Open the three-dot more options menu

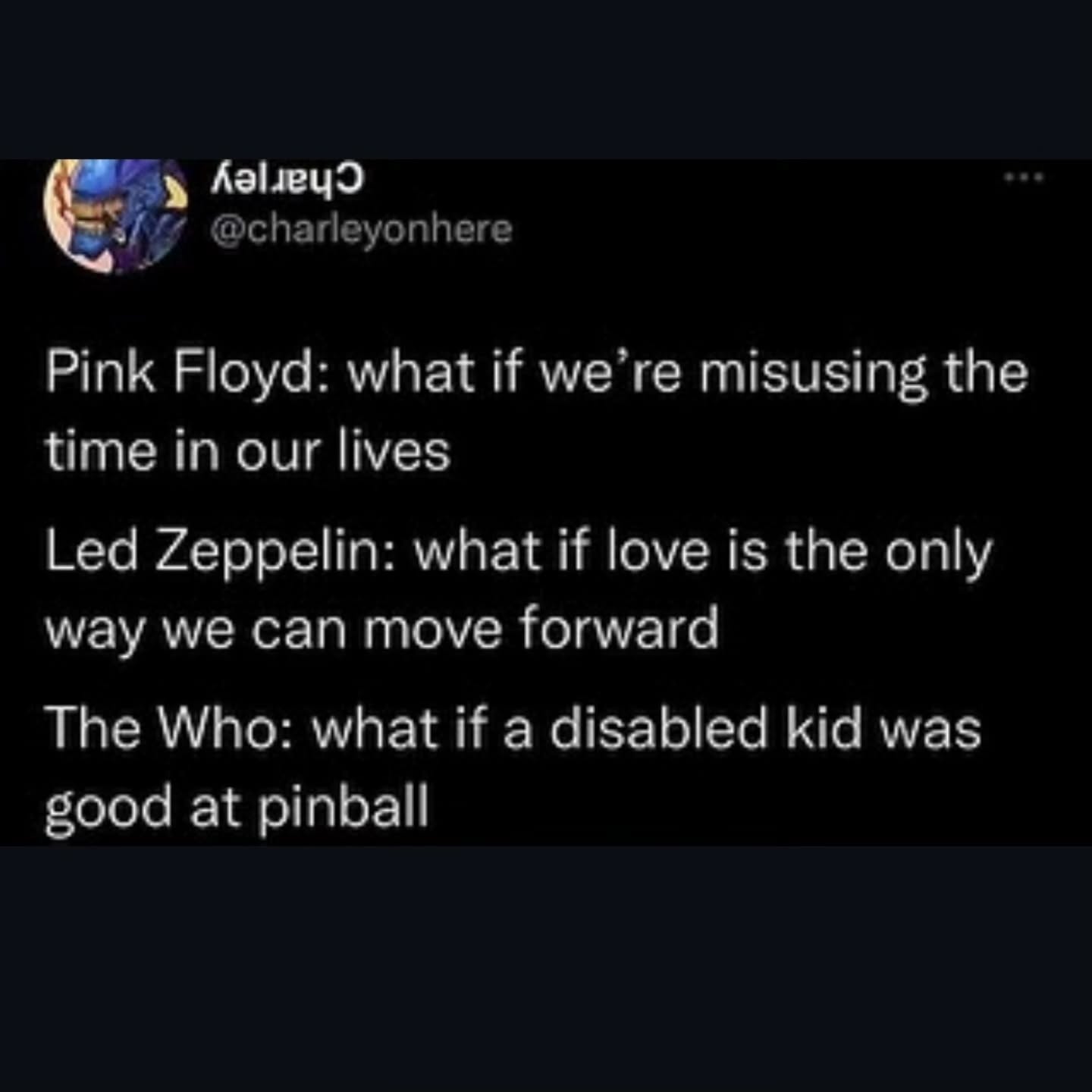click(x=1025, y=179)
